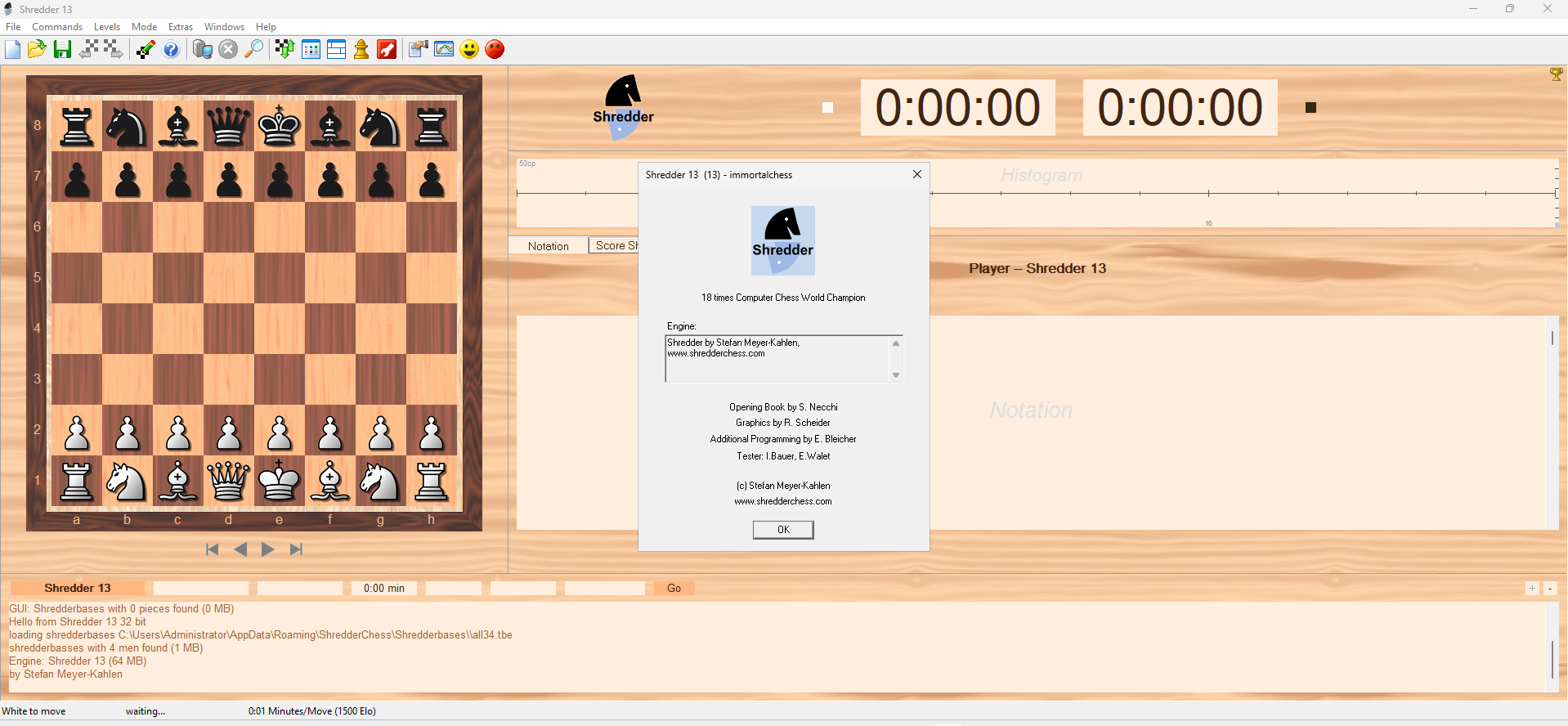Viewport: 1568px width, 726px height.
Task: Click the yellow smiley face icon
Action: [x=469, y=50]
